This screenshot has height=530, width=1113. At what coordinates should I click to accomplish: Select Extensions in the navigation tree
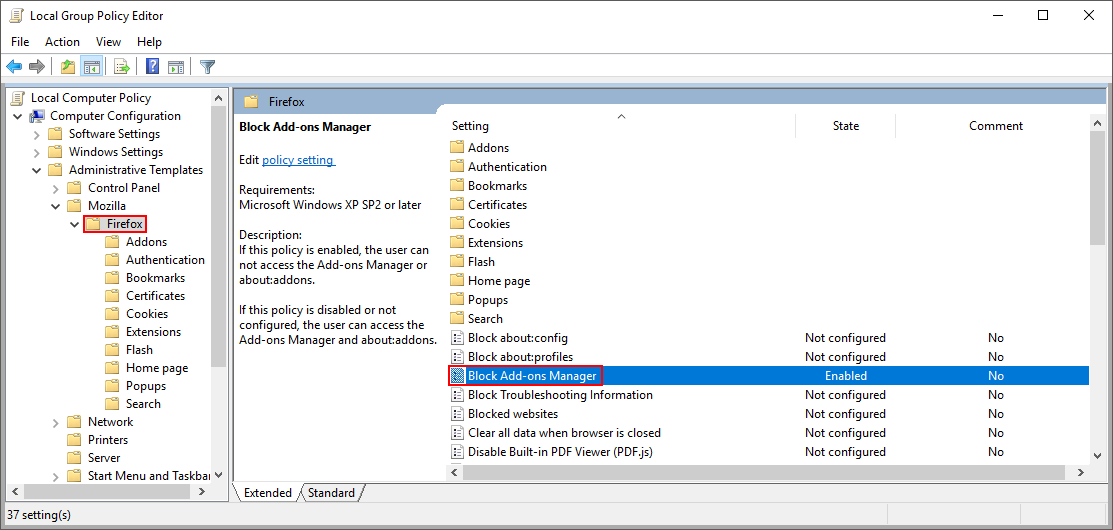tap(153, 332)
